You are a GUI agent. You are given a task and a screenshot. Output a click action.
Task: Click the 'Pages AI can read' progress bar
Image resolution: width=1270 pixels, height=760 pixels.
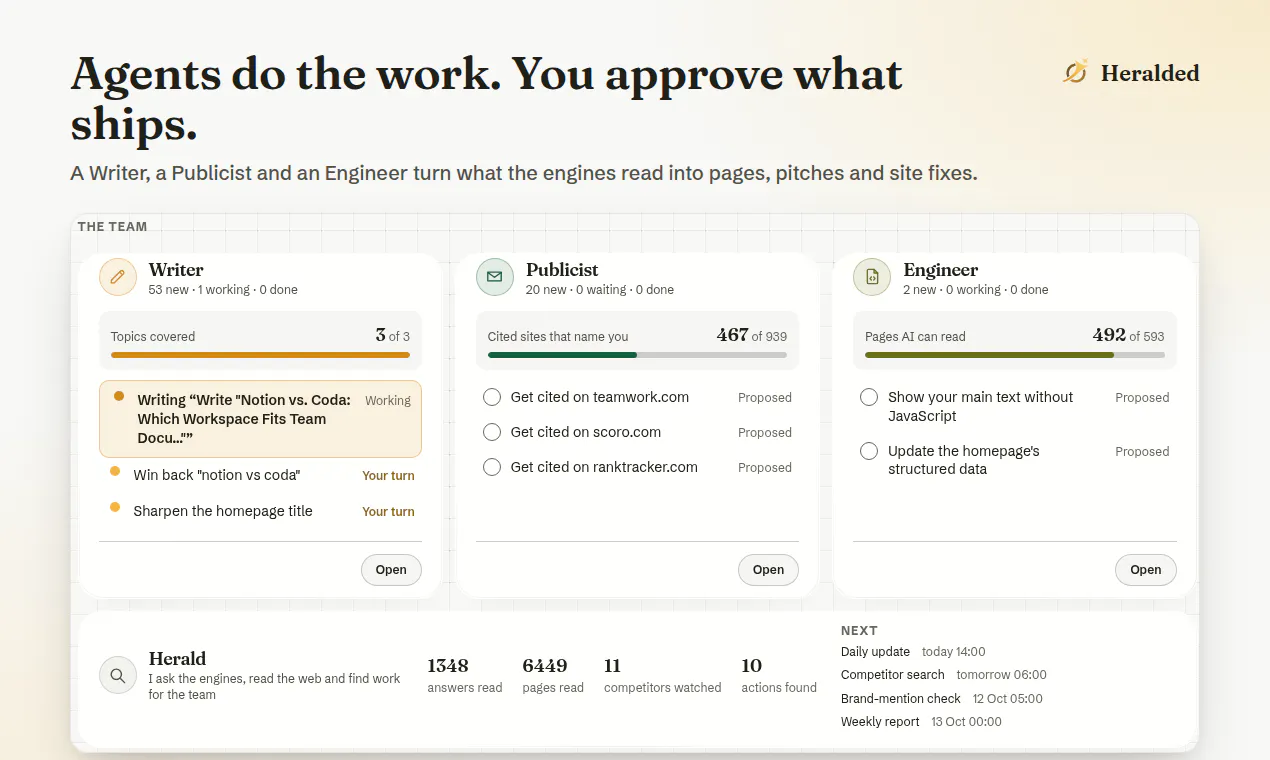[1015, 354]
